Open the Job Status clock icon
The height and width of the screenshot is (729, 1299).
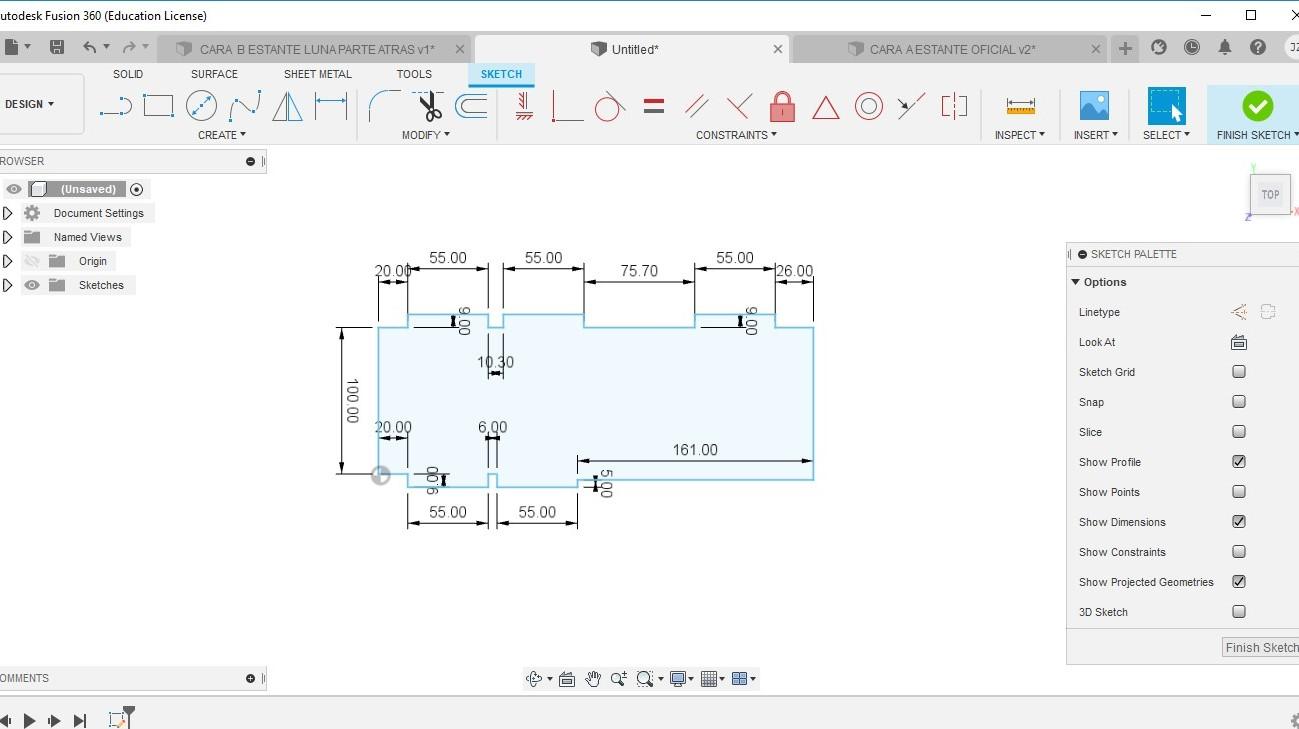tap(1192, 47)
